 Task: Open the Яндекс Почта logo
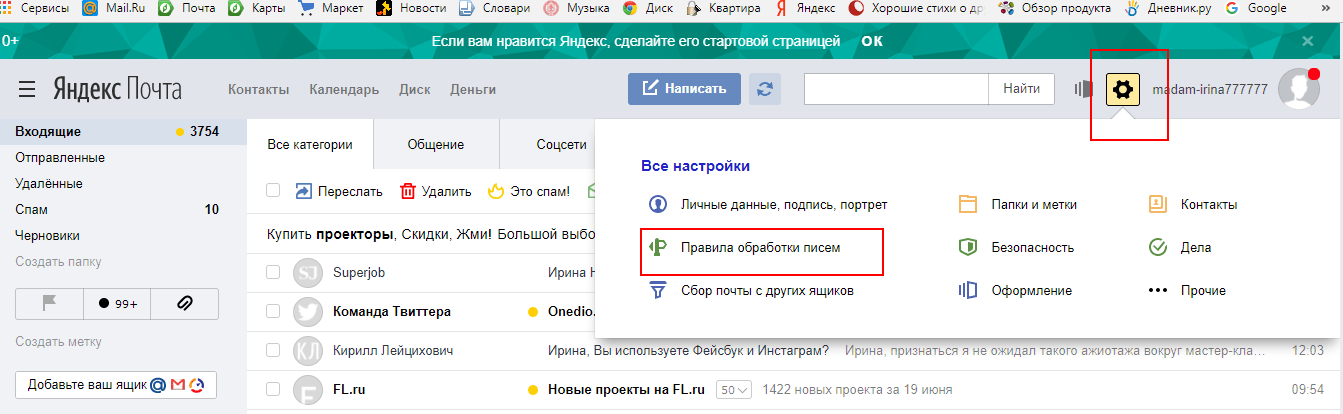(x=118, y=90)
